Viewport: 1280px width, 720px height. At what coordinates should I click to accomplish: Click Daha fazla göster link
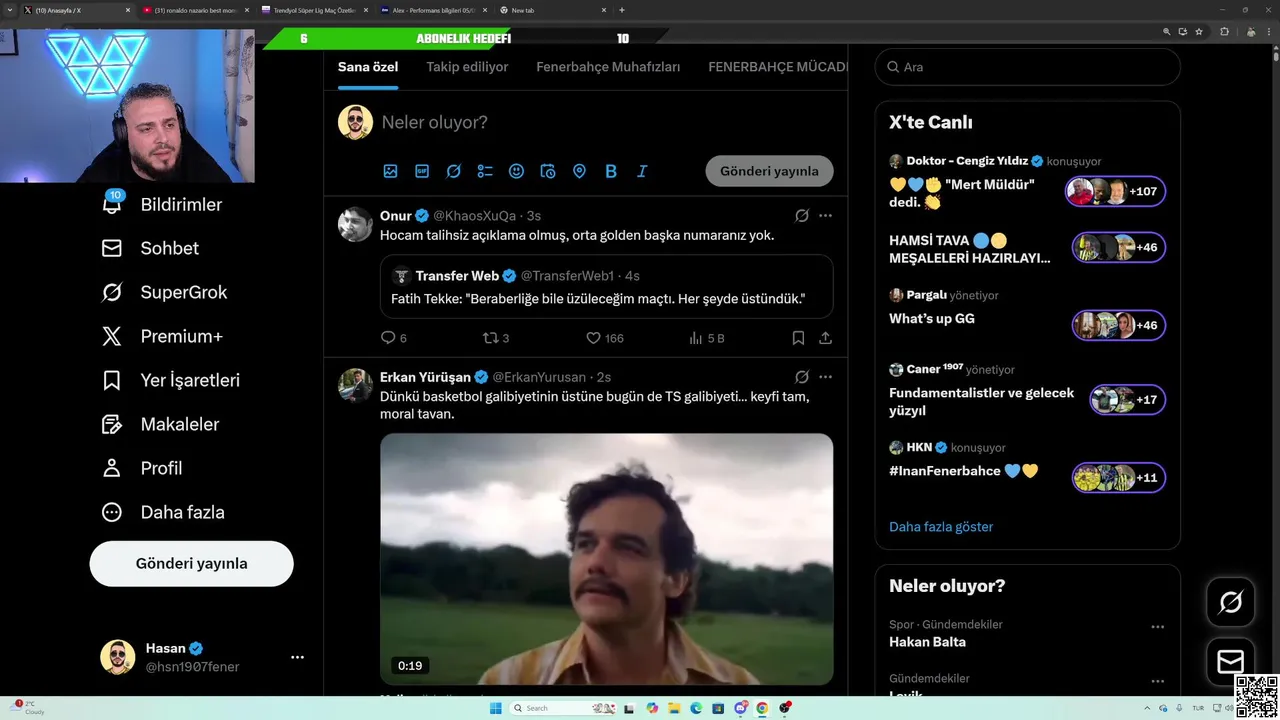941,527
